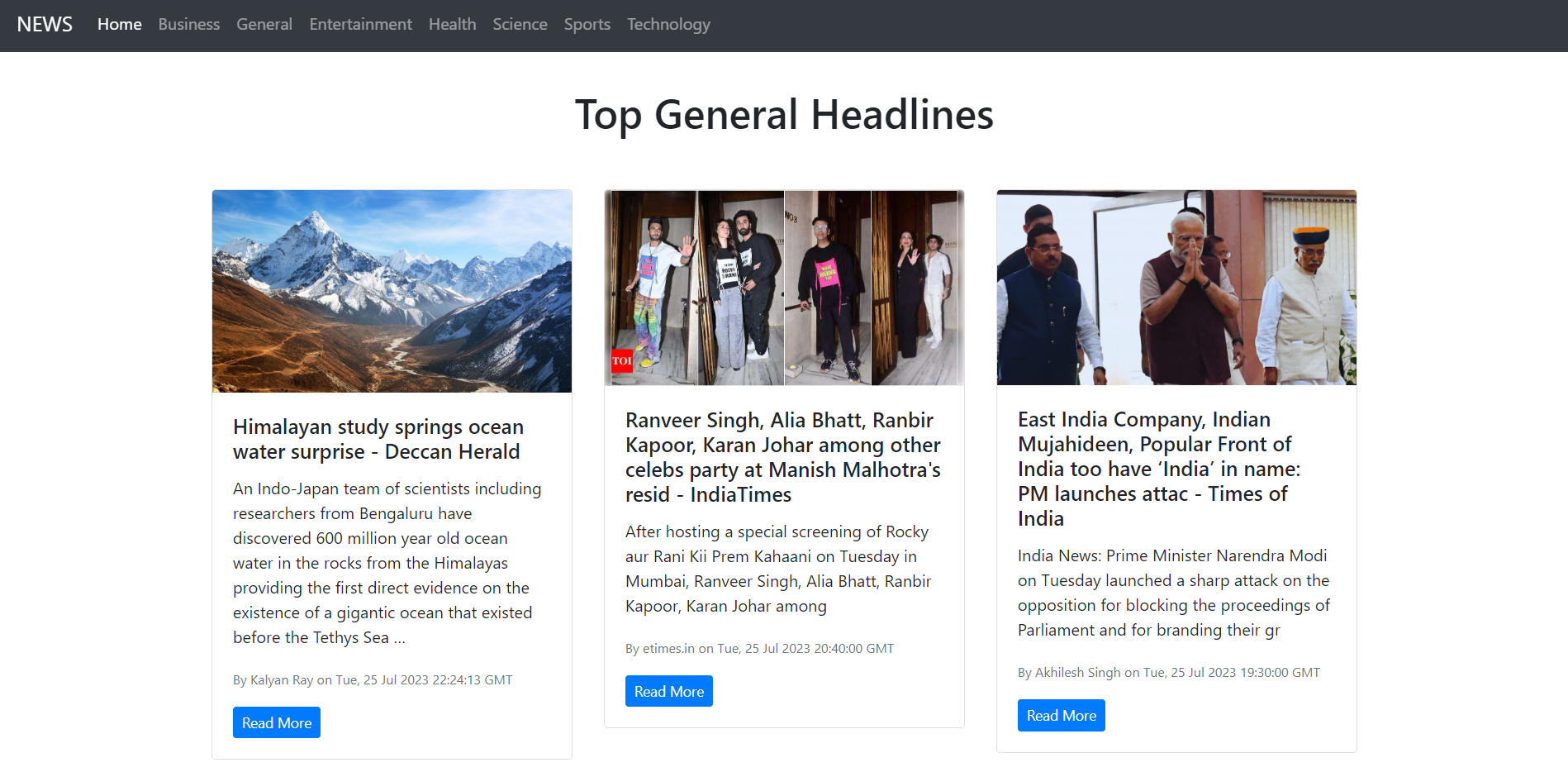The height and width of the screenshot is (772, 1568).
Task: Select the Ranveer Singh celebs party headline
Action: [x=782, y=457]
